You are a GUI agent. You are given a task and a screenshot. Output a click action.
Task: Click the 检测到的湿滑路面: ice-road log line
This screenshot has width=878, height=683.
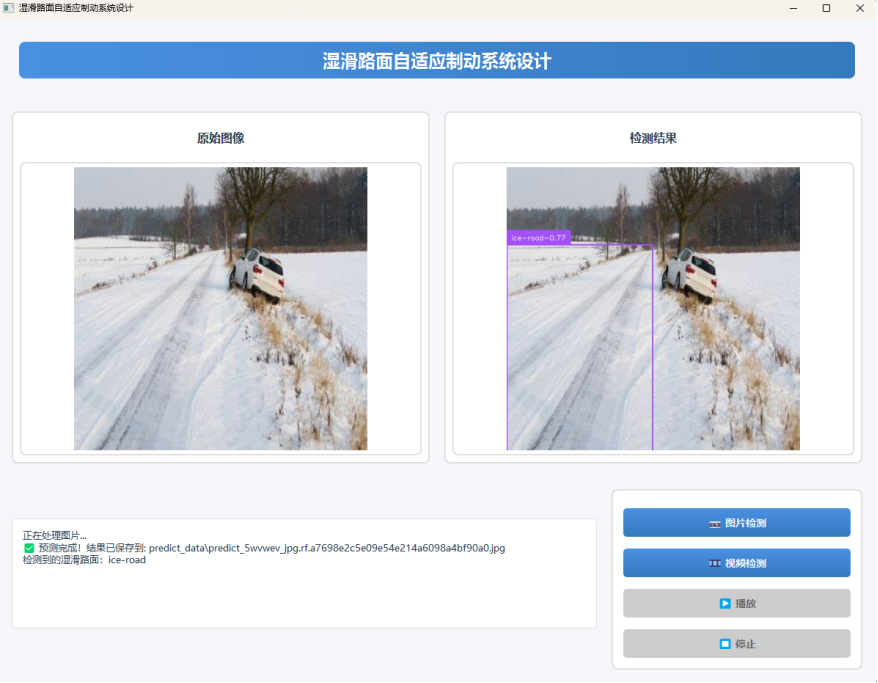click(84, 560)
